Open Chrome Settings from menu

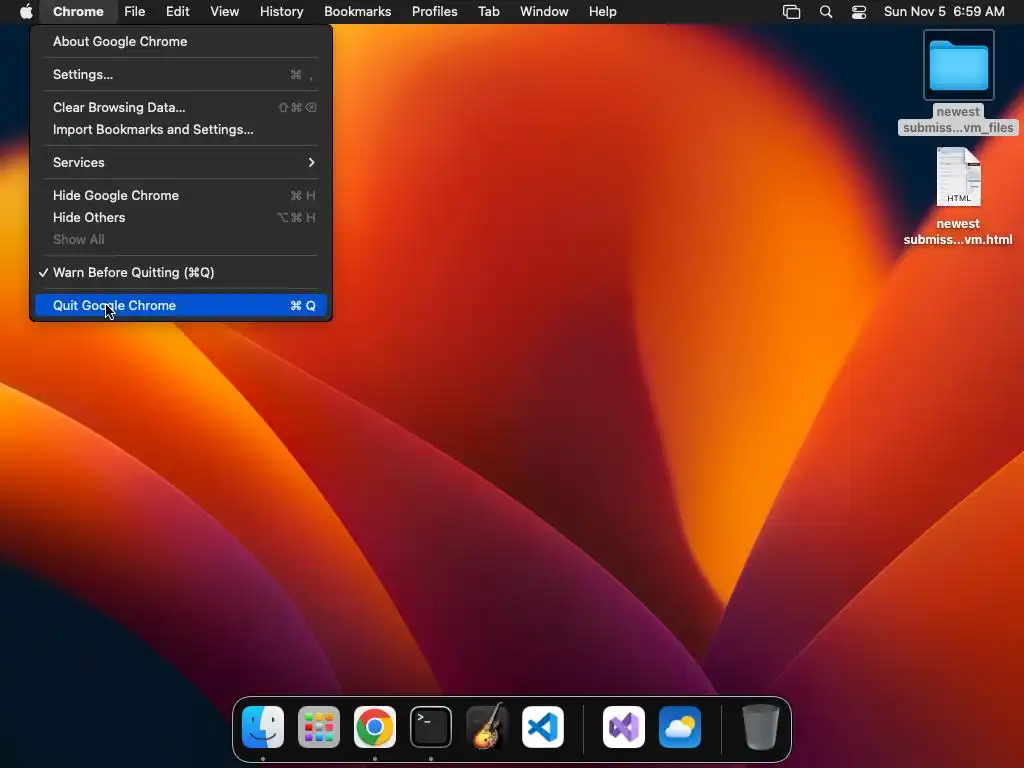(181, 74)
